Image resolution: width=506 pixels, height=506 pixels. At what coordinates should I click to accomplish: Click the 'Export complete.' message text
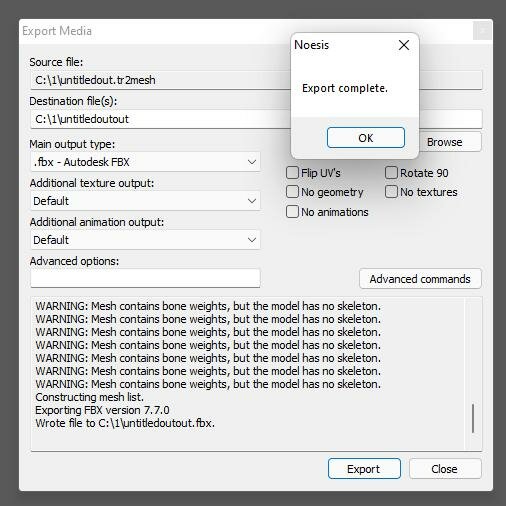[345, 88]
